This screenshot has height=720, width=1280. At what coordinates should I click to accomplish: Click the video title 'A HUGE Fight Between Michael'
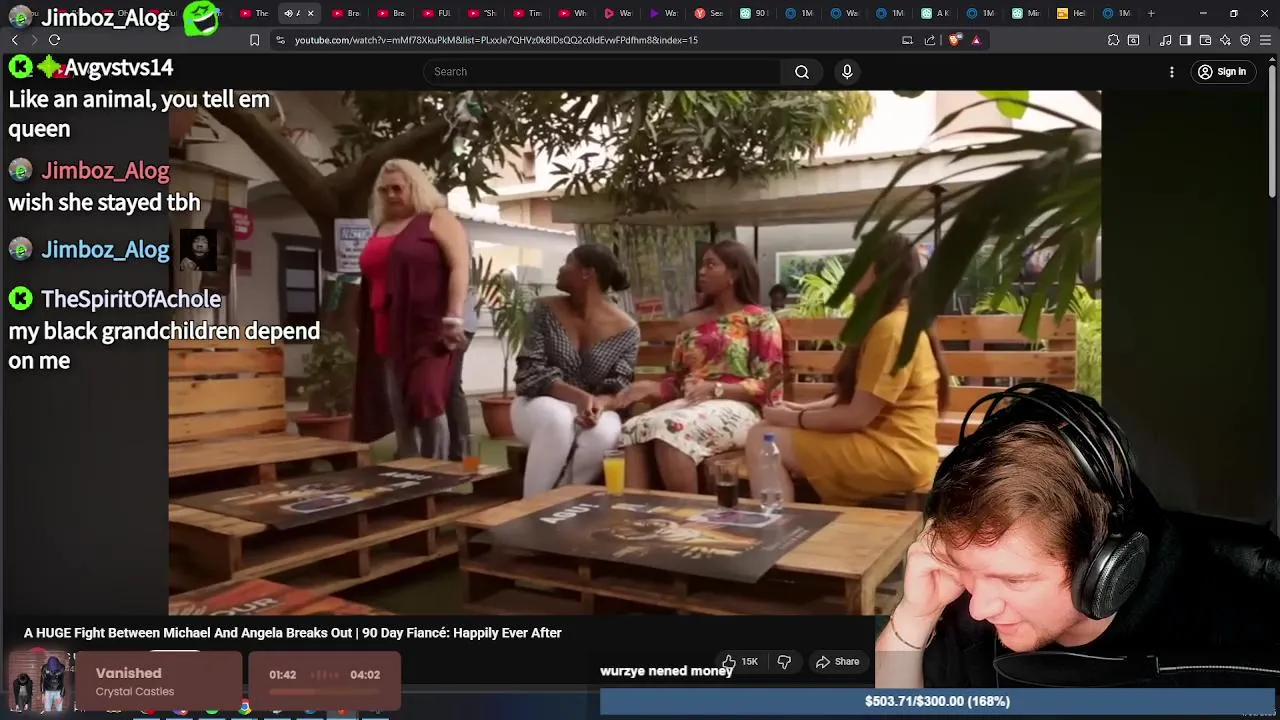click(293, 633)
